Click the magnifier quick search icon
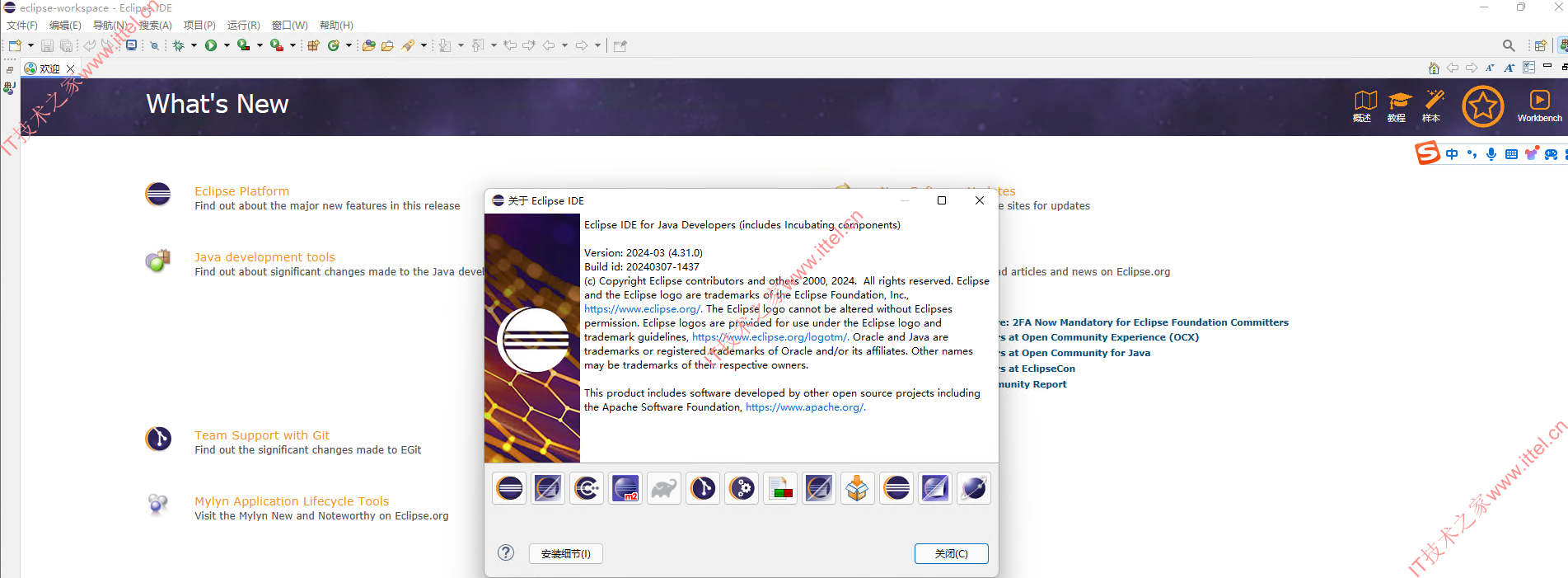 pyautogui.click(x=1509, y=45)
